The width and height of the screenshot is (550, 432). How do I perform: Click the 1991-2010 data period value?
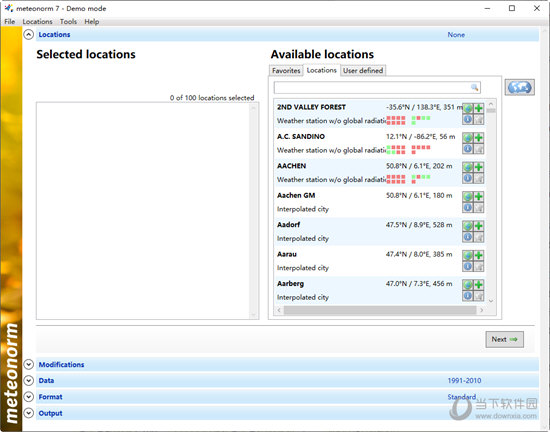pos(464,381)
